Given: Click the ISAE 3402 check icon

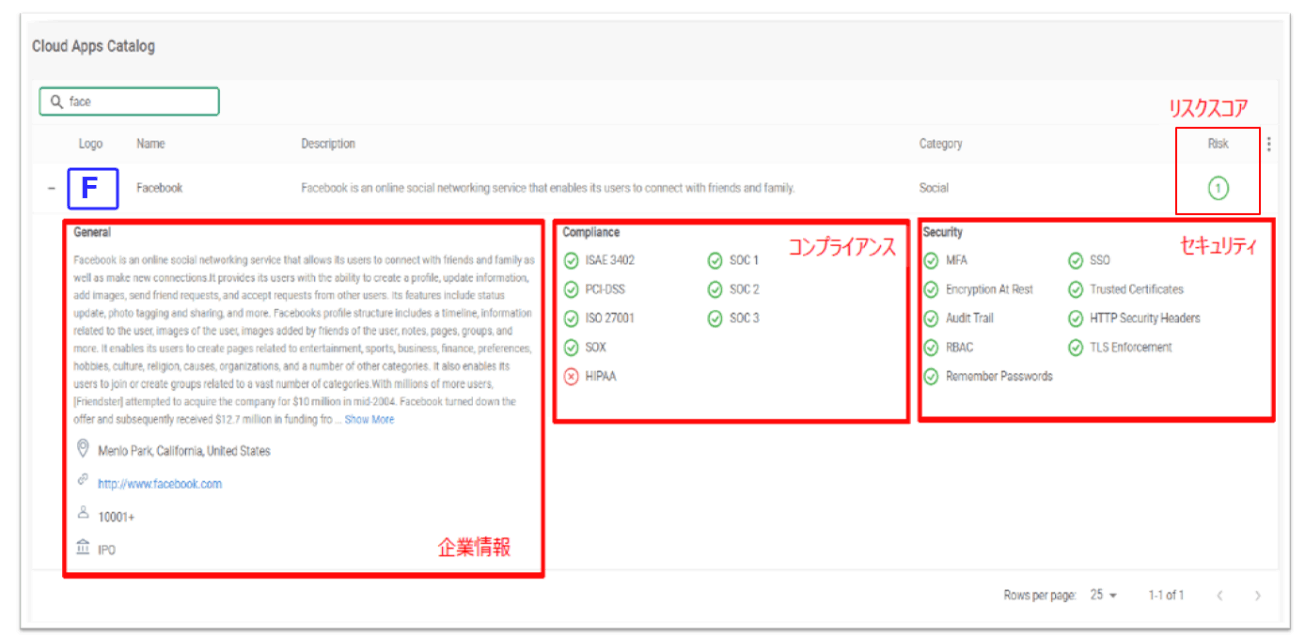Looking at the screenshot, I should point(571,261).
